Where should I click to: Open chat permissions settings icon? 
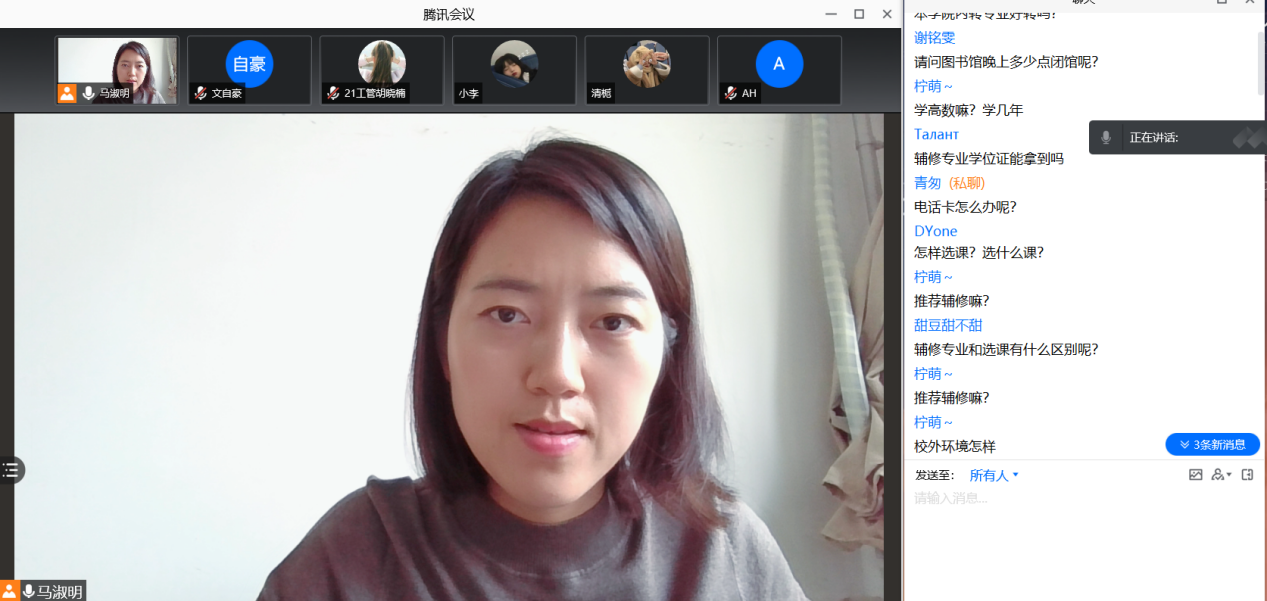pos(1220,475)
